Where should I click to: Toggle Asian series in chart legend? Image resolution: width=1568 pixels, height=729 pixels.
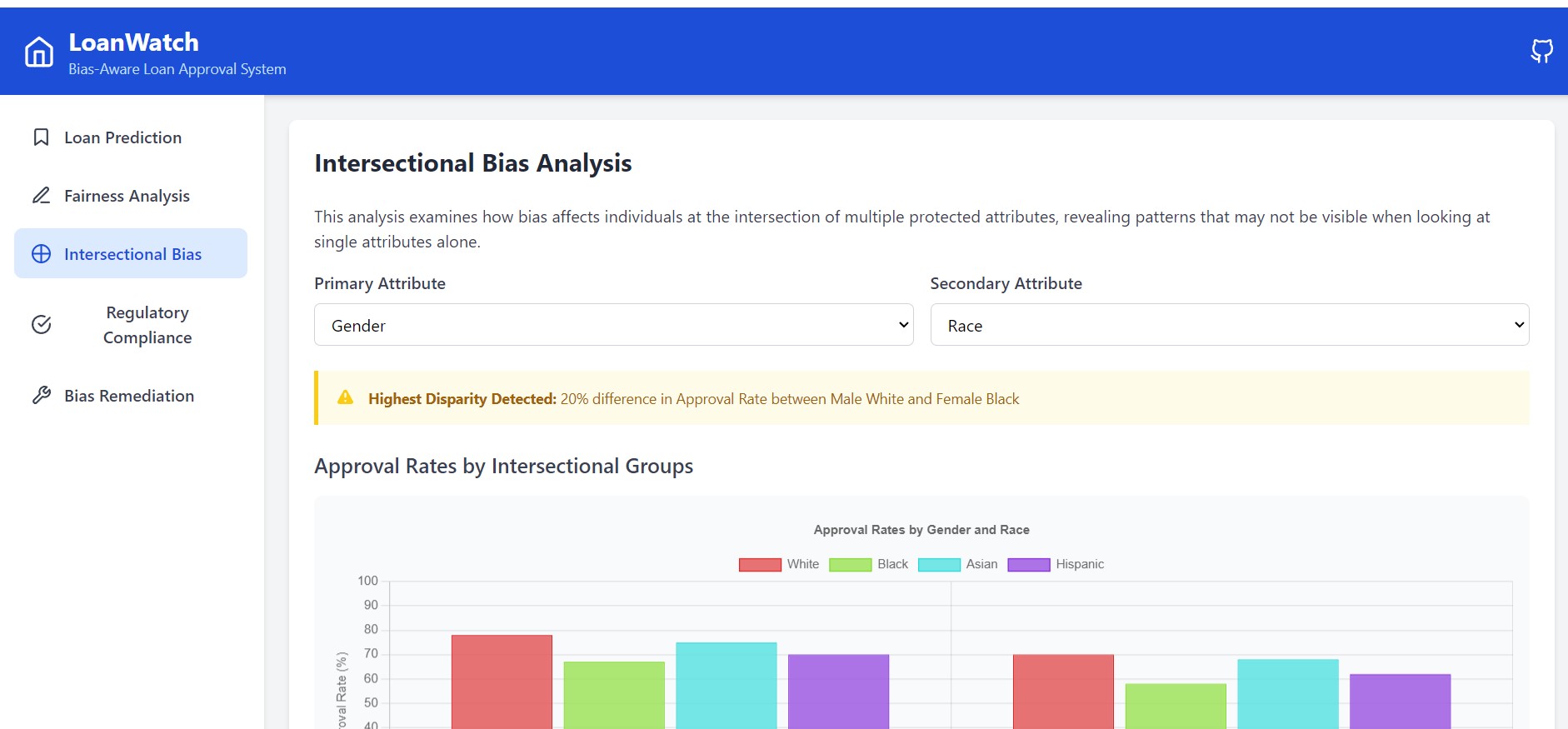[x=957, y=564]
